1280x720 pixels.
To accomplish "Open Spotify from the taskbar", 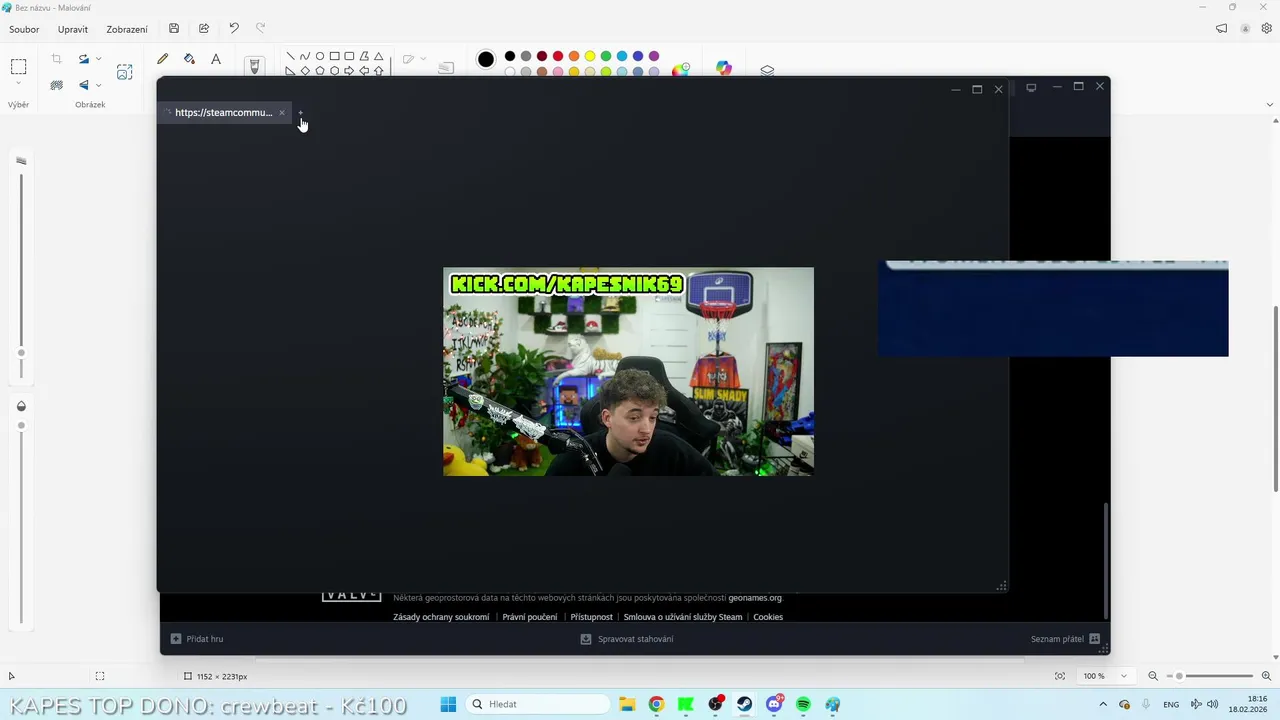I will 803,704.
